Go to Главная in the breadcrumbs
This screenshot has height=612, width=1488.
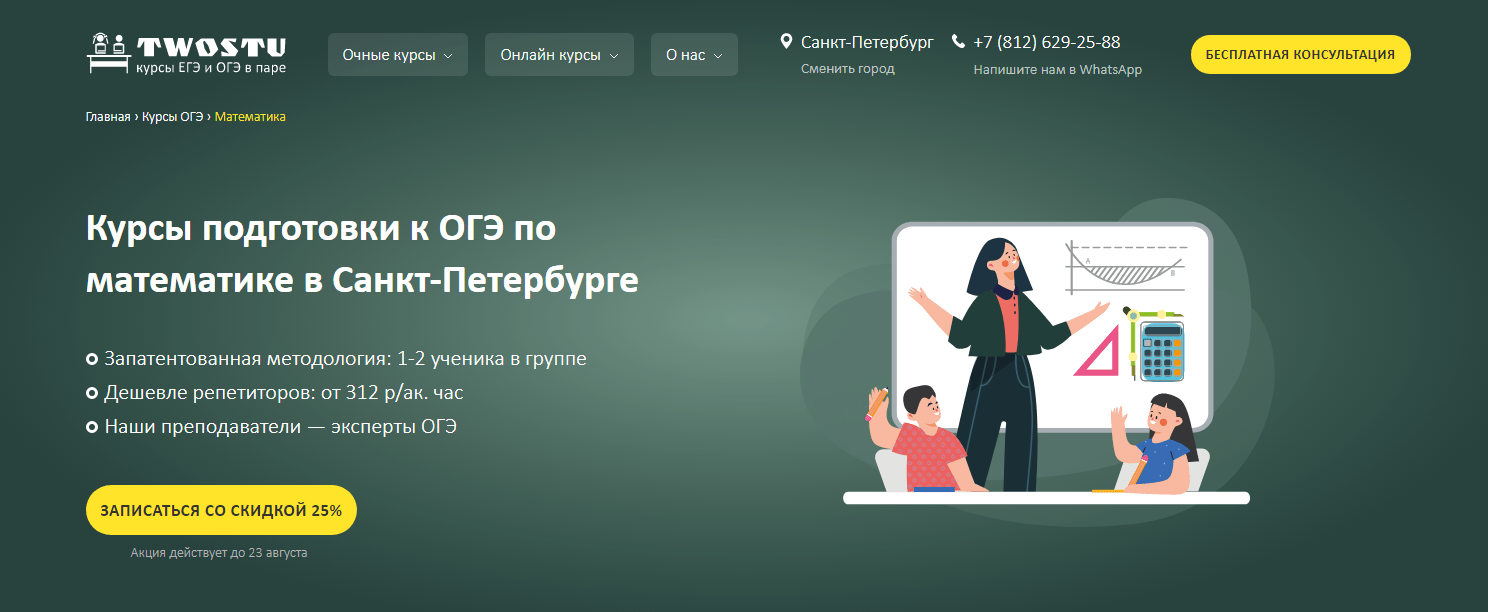click(x=108, y=117)
